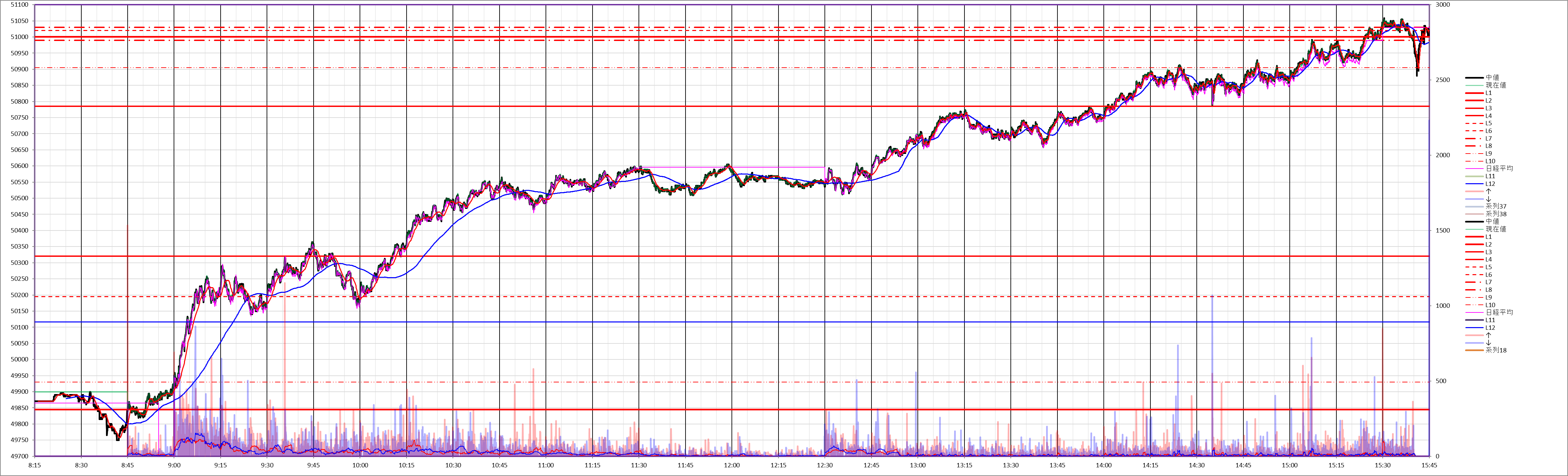This screenshot has height=476, width=1568.
Task: Click the 3000 label on the volume axis
Action: (x=1443, y=5)
